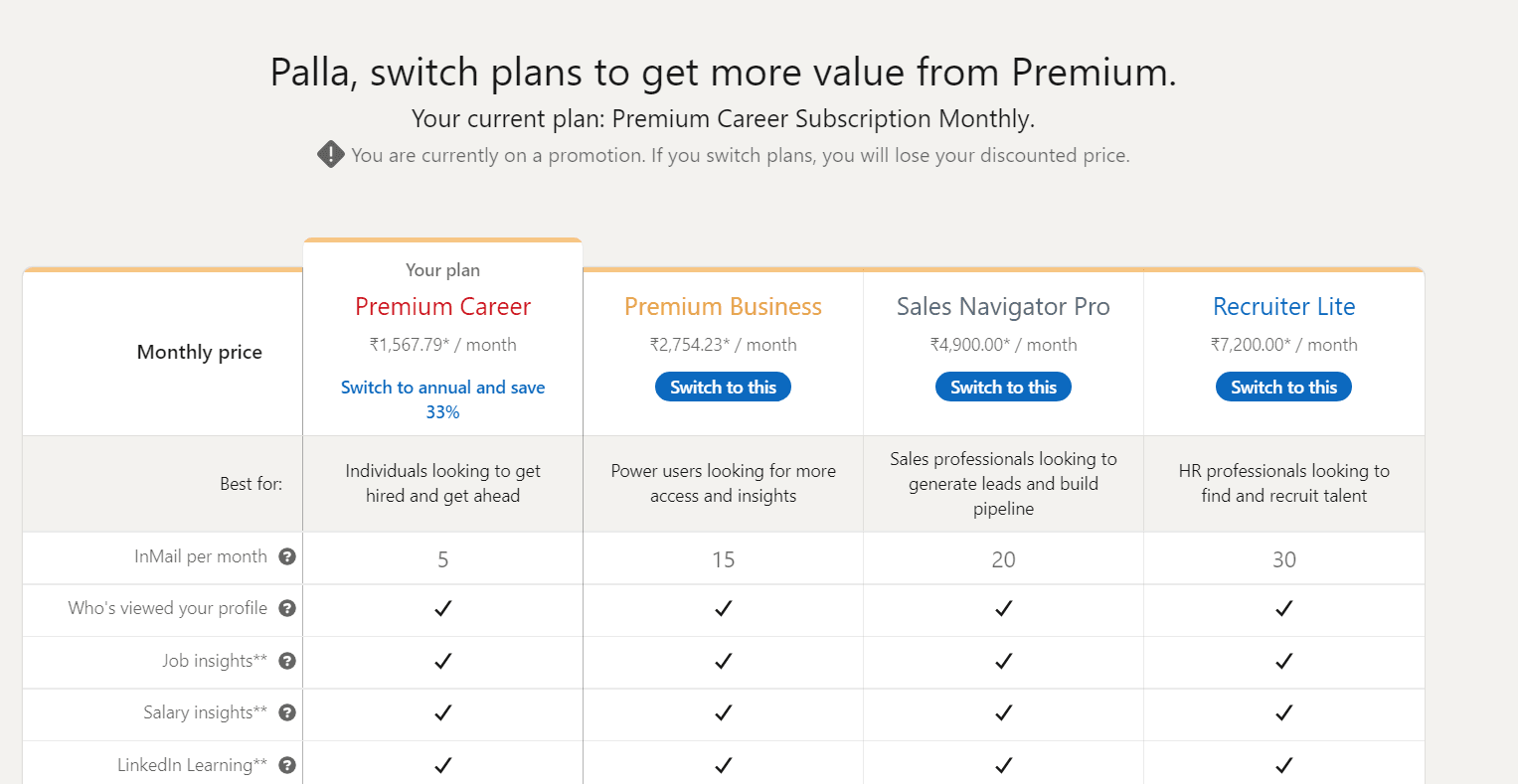This screenshot has height=784, width=1518.
Task: Click the Sales Navigator Pro checkmark for Salary insights
Action: pyautogui.click(x=1003, y=713)
